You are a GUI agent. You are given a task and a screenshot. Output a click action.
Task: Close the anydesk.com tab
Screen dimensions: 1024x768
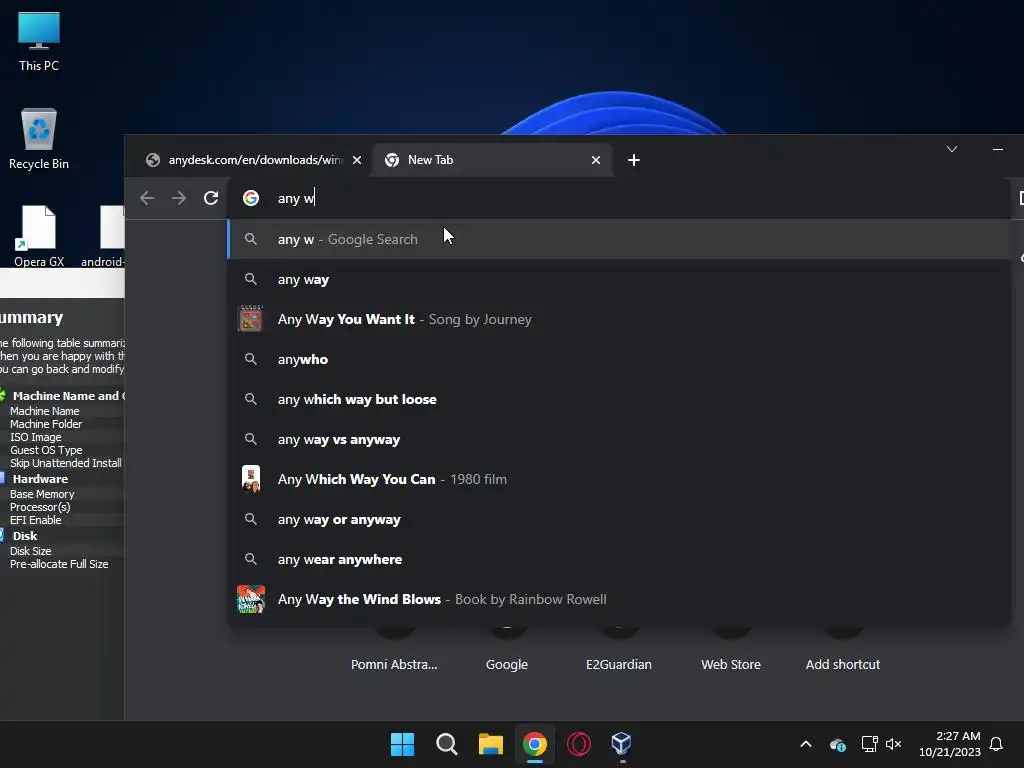(x=357, y=160)
